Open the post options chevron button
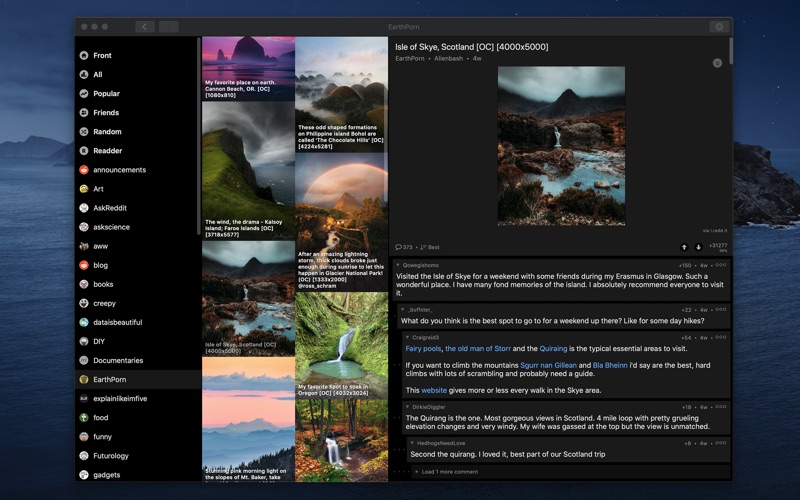Screen dimensions: 800x500 (x=717, y=63)
